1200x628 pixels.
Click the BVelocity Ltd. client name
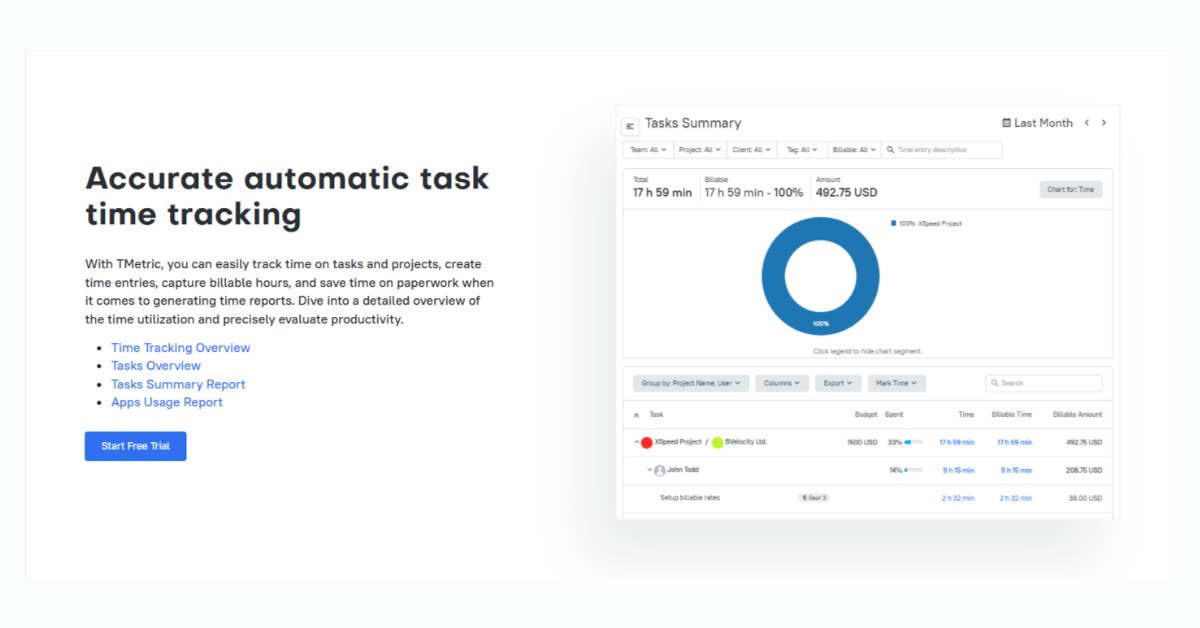click(747, 442)
